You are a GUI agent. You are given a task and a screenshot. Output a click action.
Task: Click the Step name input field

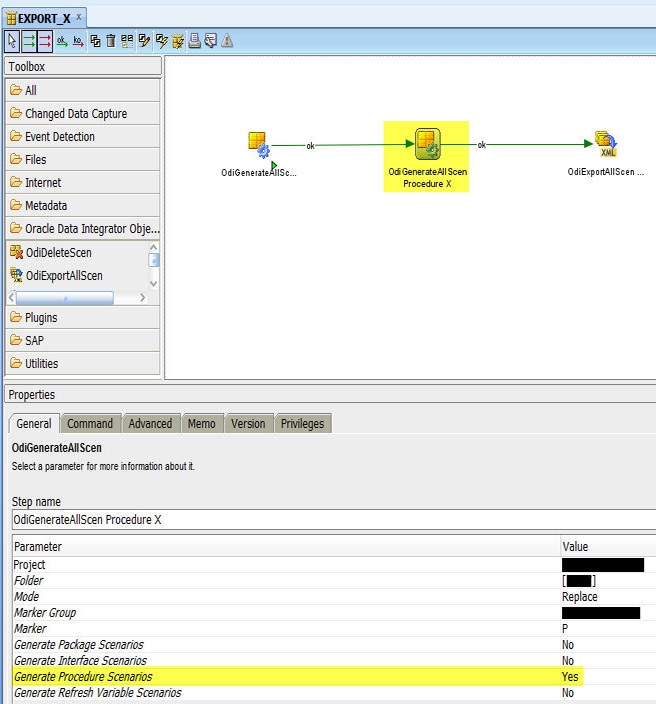point(330,520)
